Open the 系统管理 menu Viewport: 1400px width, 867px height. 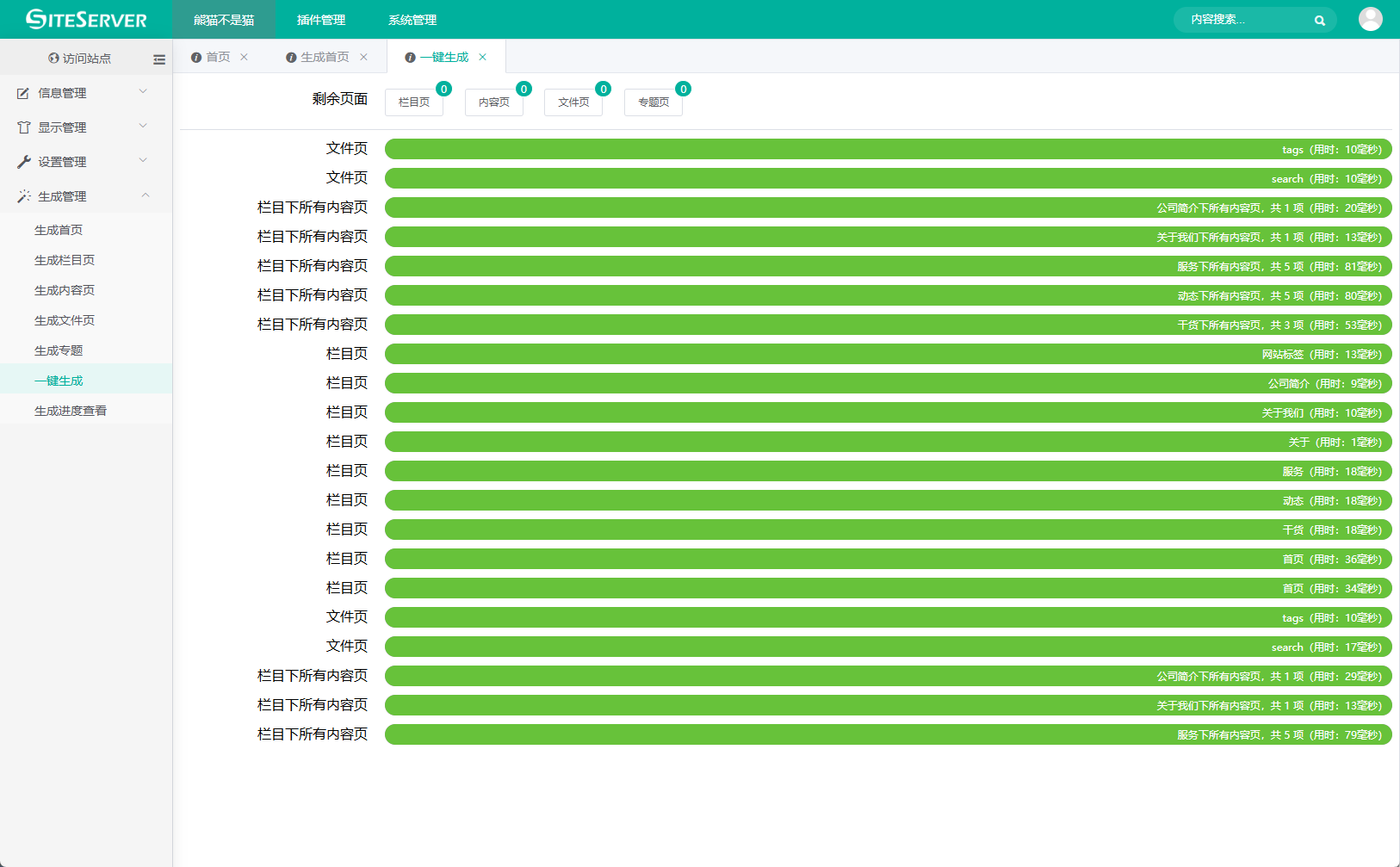pos(412,20)
